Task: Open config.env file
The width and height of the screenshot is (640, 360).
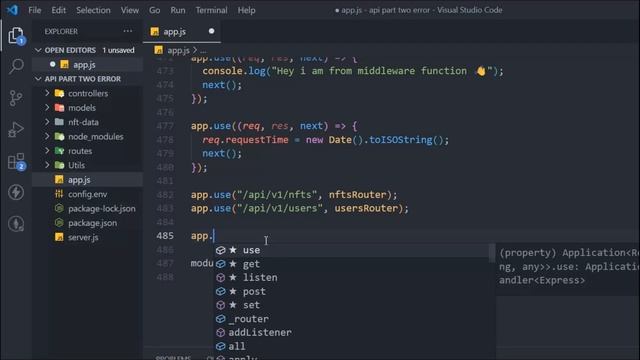Action: coord(87,194)
